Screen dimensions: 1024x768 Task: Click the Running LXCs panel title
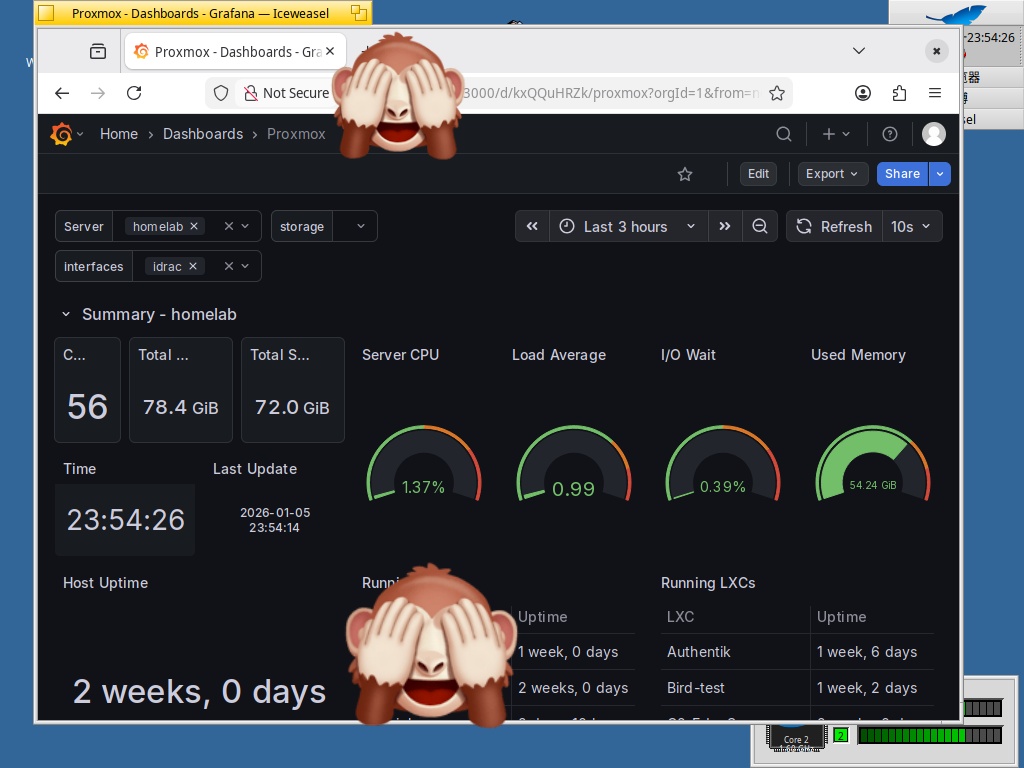[x=708, y=583]
